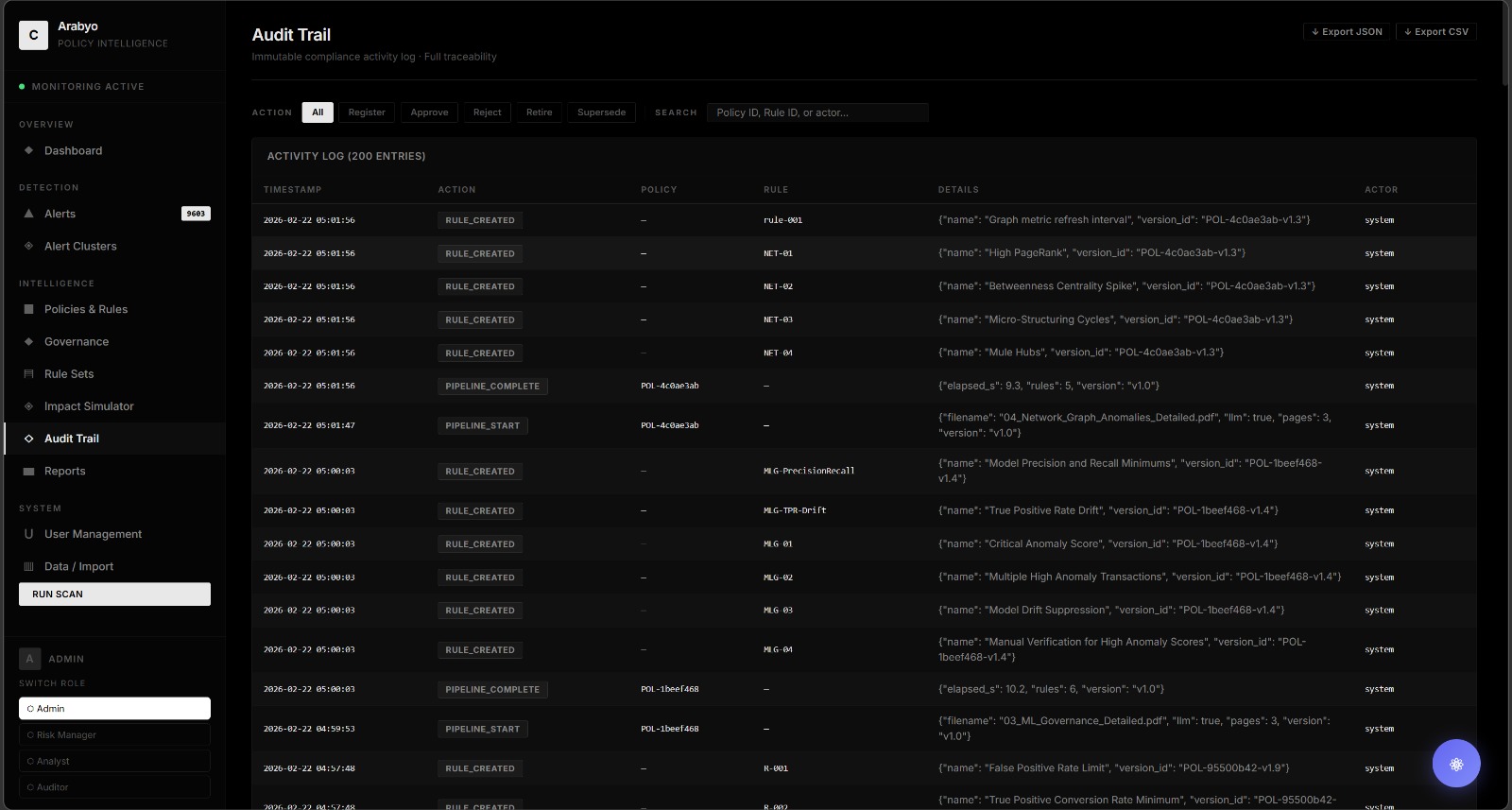Open Alerts page
The image size is (1512, 810).
[114, 214]
